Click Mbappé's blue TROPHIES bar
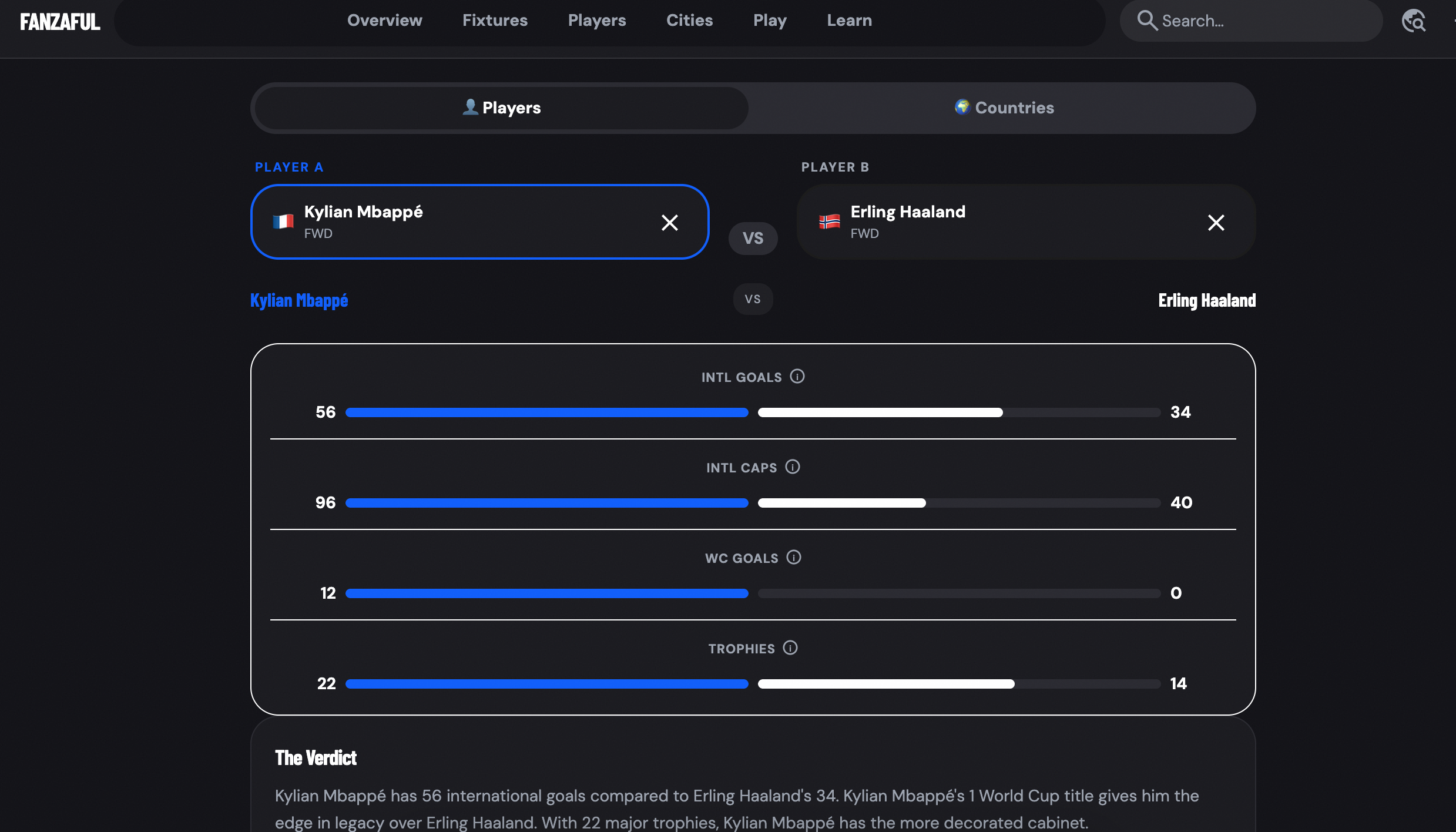Image resolution: width=1456 pixels, height=832 pixels. [547, 684]
